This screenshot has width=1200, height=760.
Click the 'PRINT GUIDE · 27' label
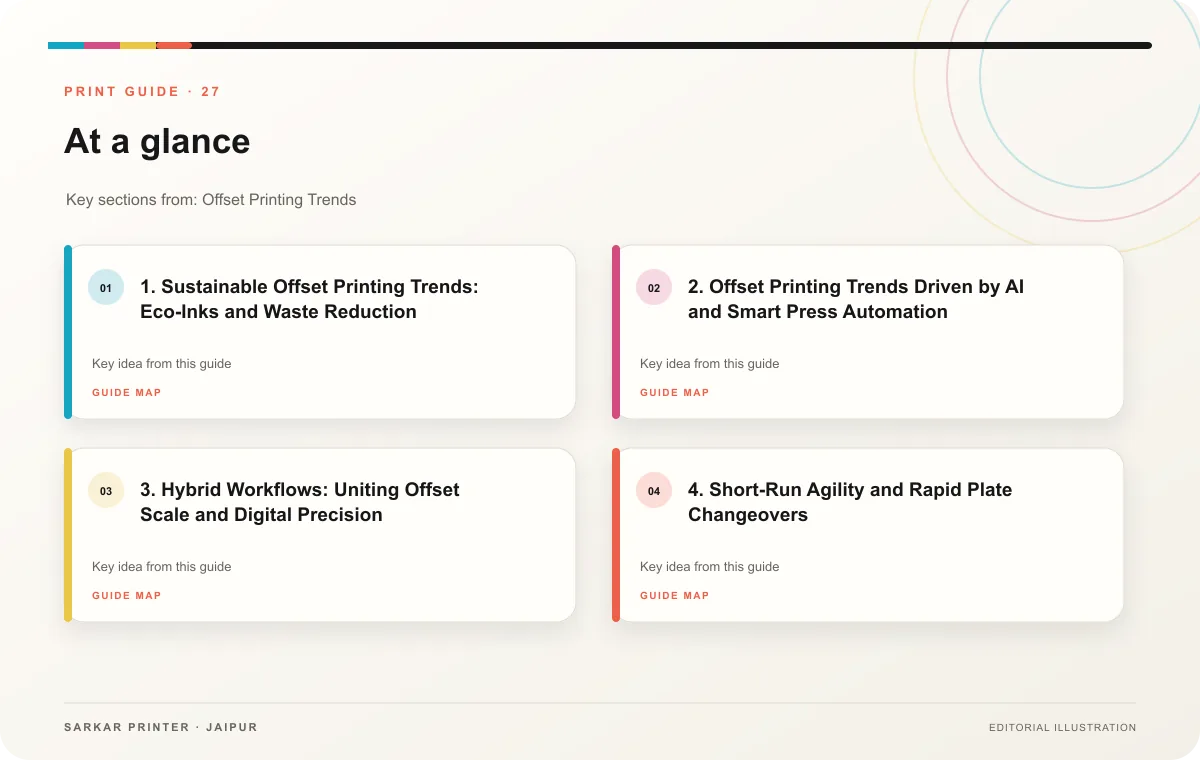[142, 91]
